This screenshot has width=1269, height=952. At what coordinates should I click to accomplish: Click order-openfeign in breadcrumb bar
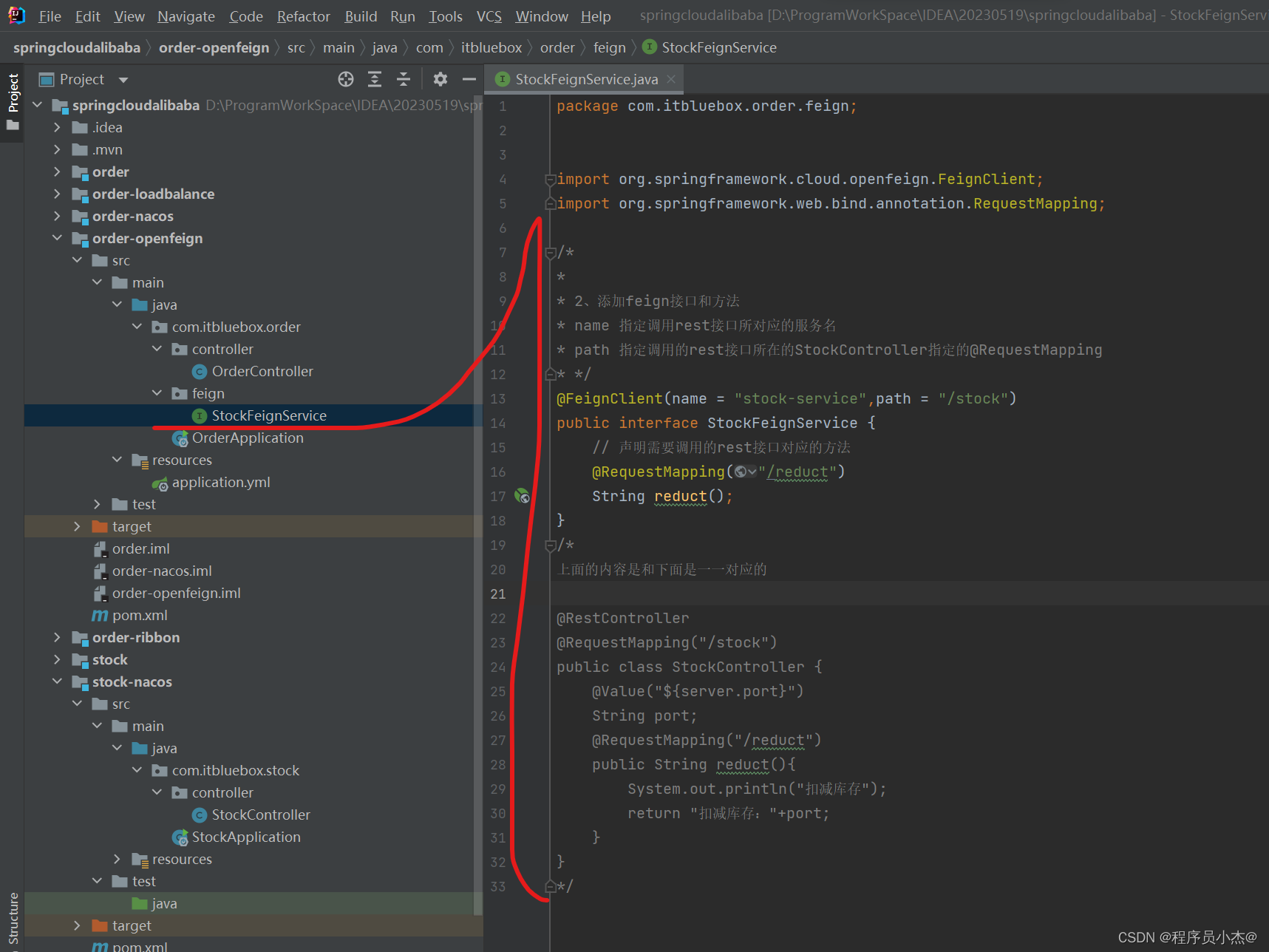214,47
